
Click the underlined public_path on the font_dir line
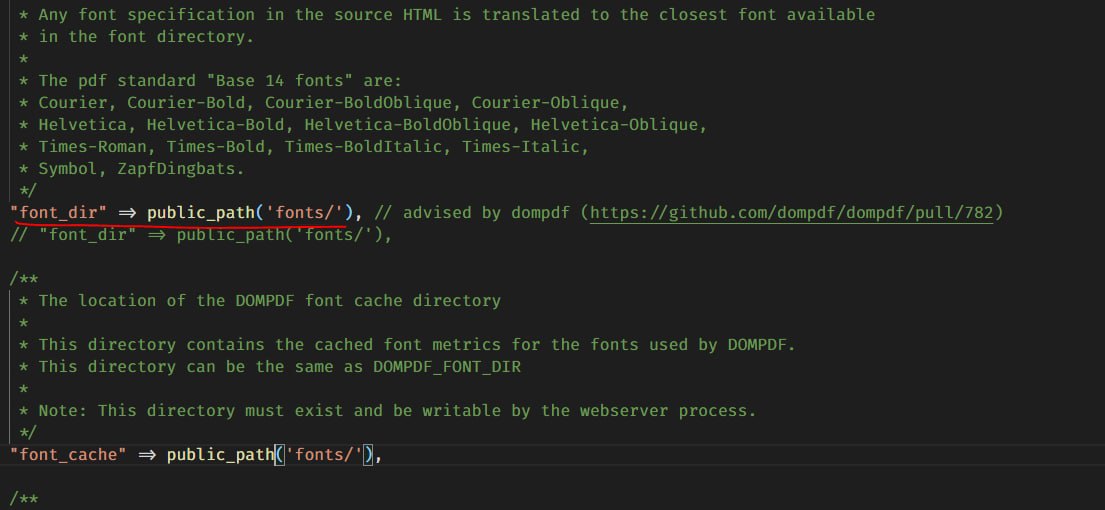(x=200, y=212)
